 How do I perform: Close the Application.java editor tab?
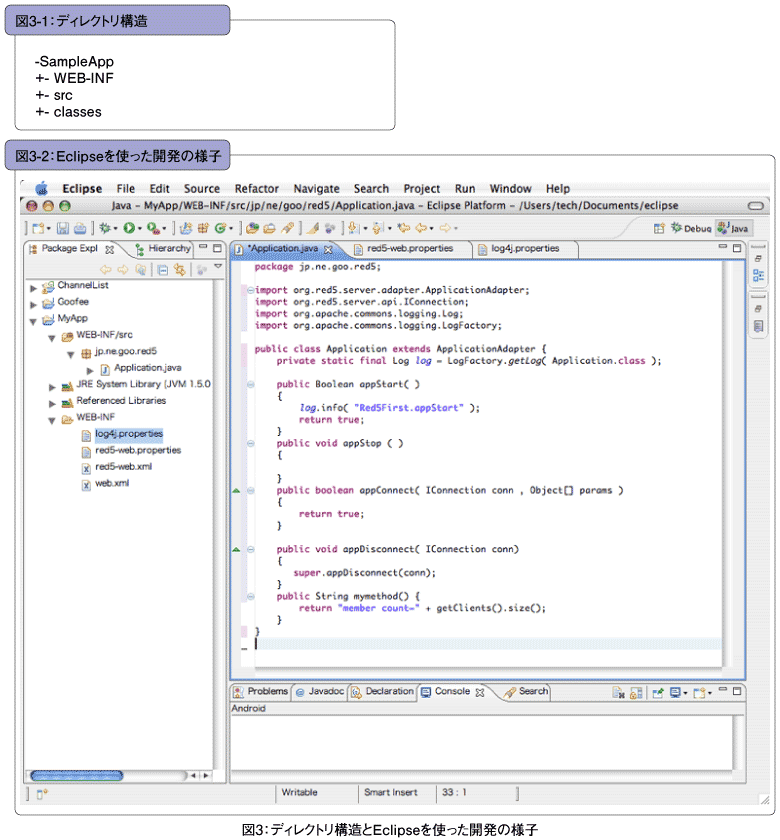(x=328, y=250)
